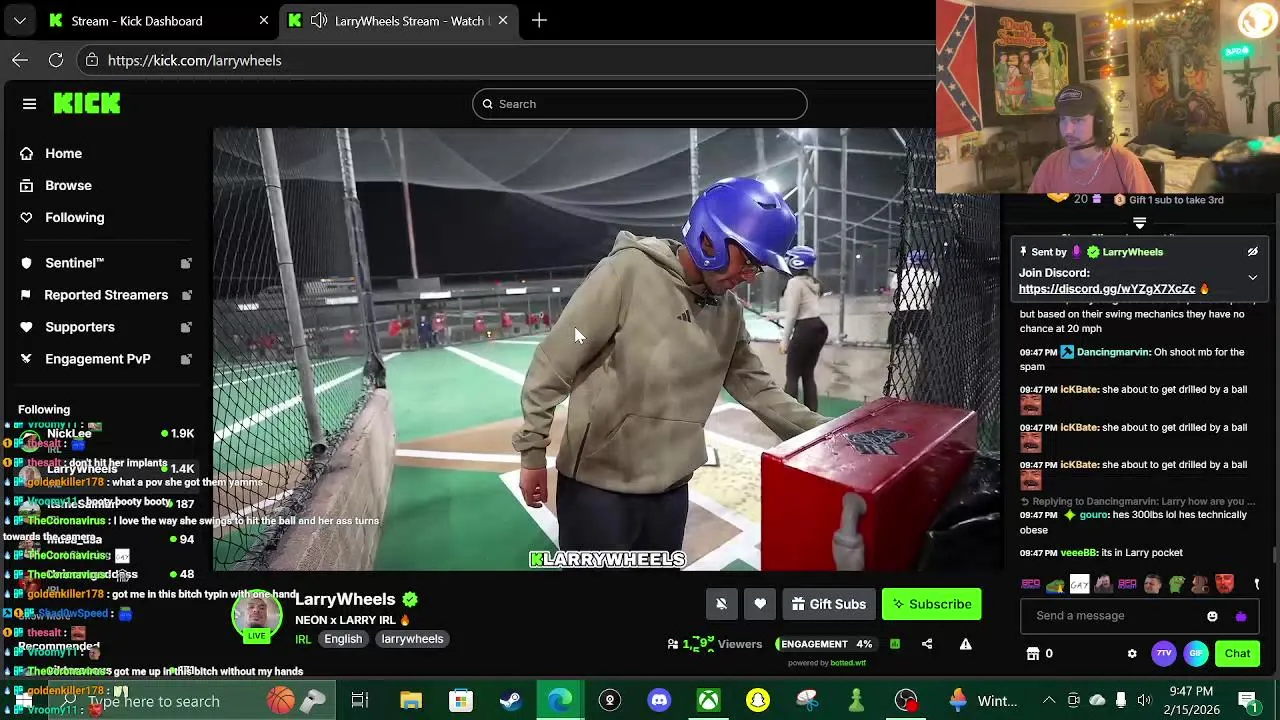Go to Home in the sidebar

(63, 153)
